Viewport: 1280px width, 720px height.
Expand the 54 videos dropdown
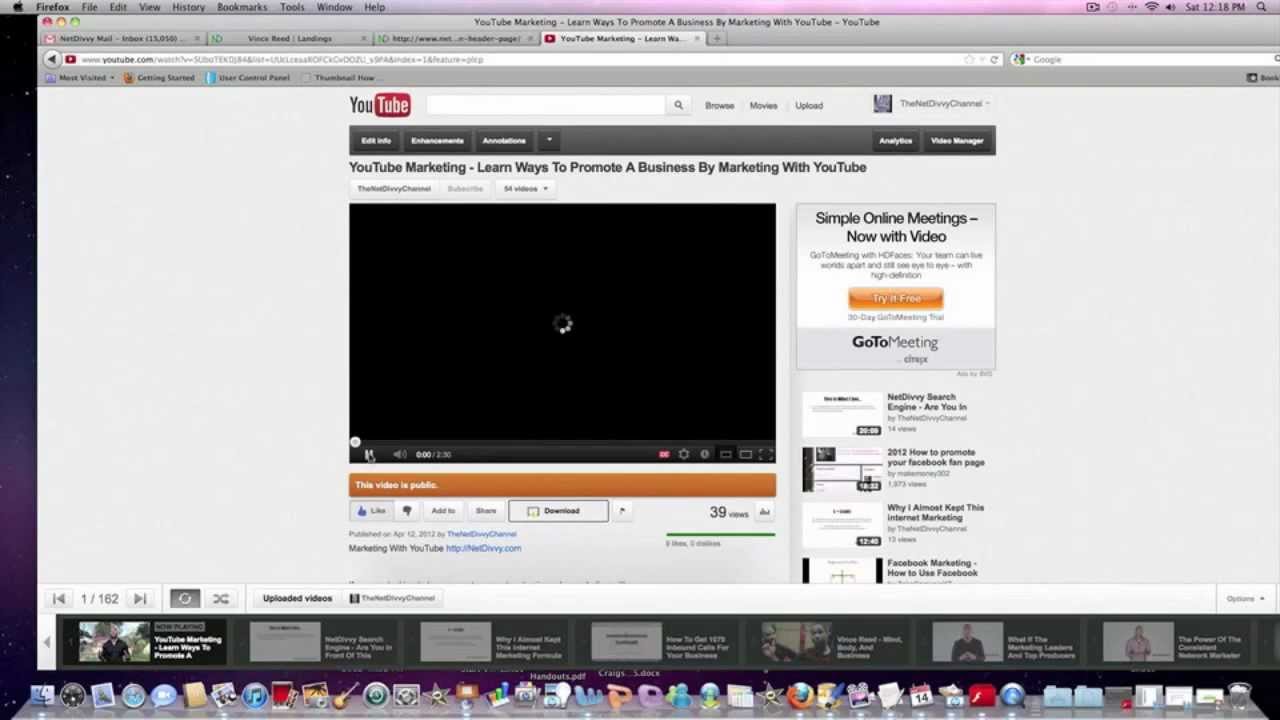tap(525, 189)
